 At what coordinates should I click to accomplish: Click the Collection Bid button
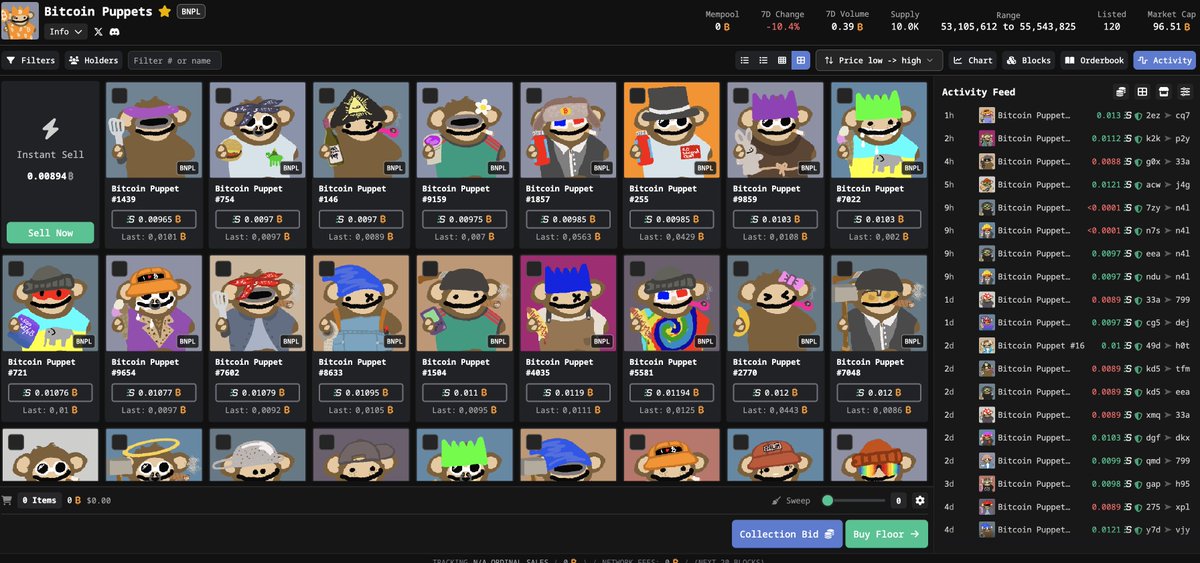click(x=787, y=534)
